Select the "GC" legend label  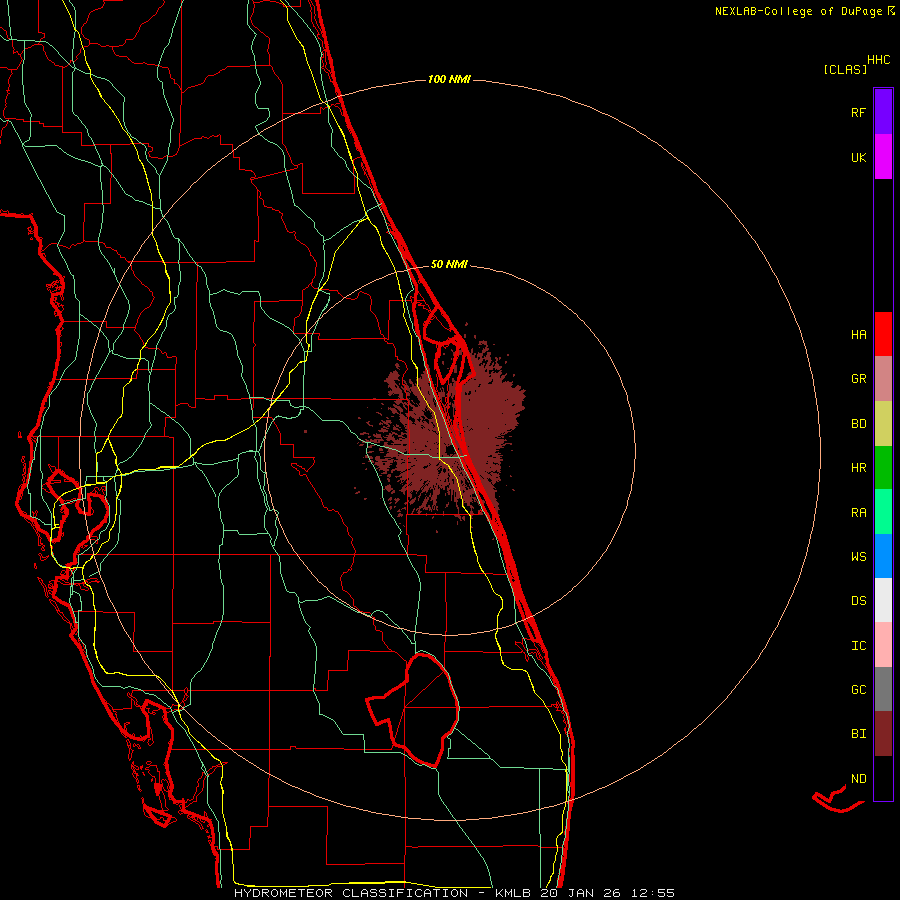[858, 690]
